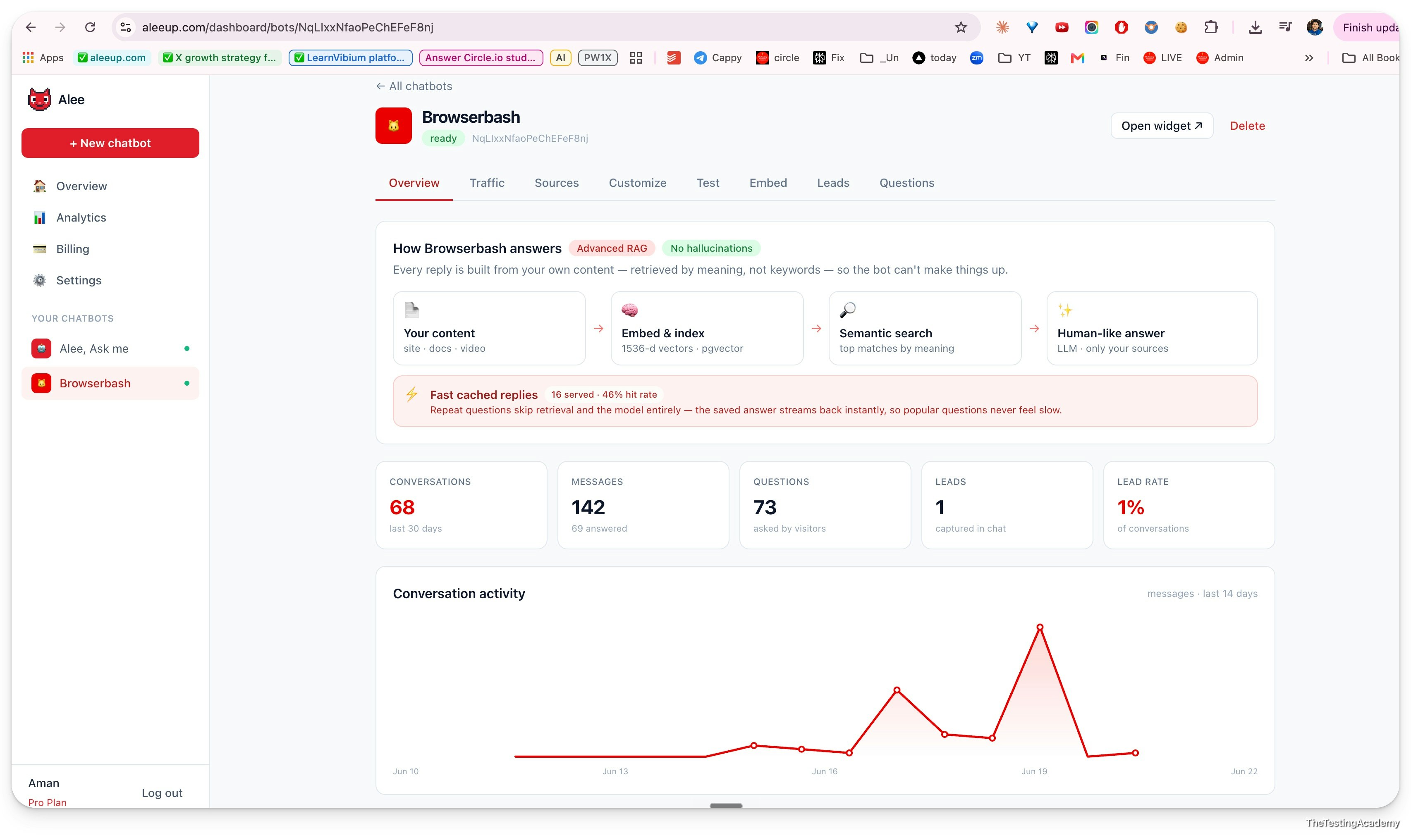This screenshot has width=1411, height=840.
Task: Go back to All chatbots
Action: click(x=414, y=86)
